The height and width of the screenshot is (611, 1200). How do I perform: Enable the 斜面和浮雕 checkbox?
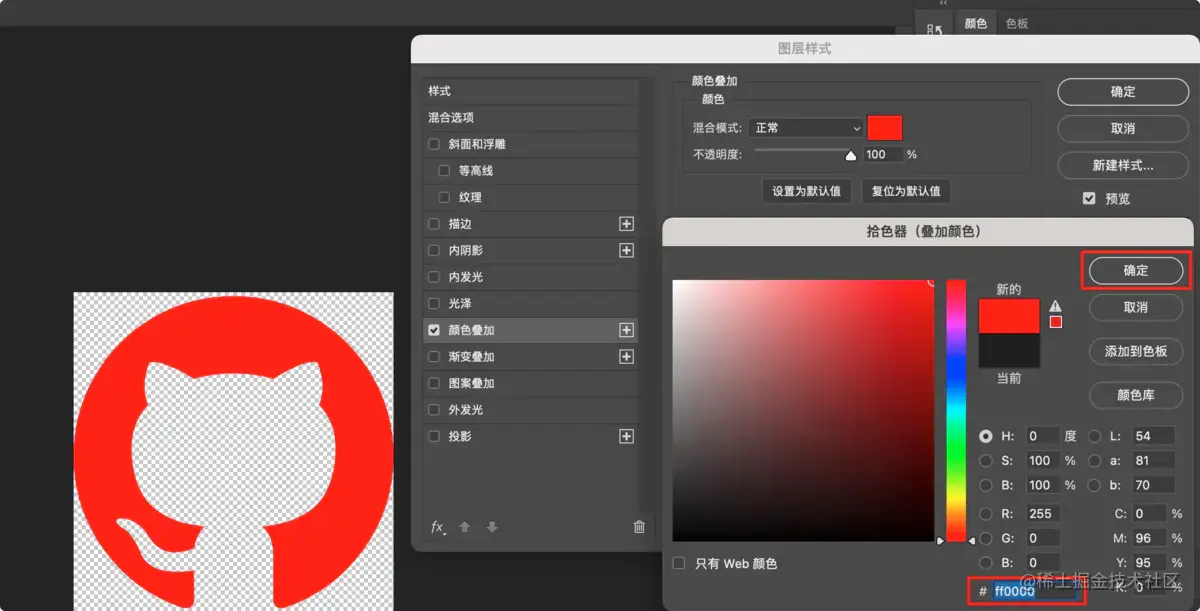point(434,144)
